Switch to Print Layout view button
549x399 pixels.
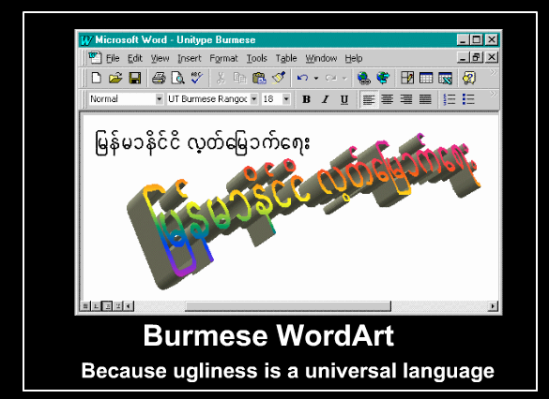tap(107, 306)
